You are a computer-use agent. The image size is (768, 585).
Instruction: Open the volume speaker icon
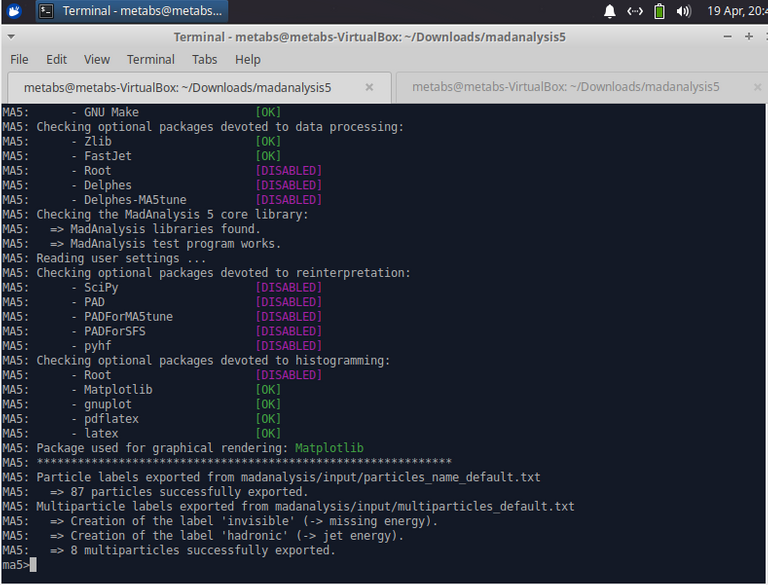pyautogui.click(x=683, y=11)
